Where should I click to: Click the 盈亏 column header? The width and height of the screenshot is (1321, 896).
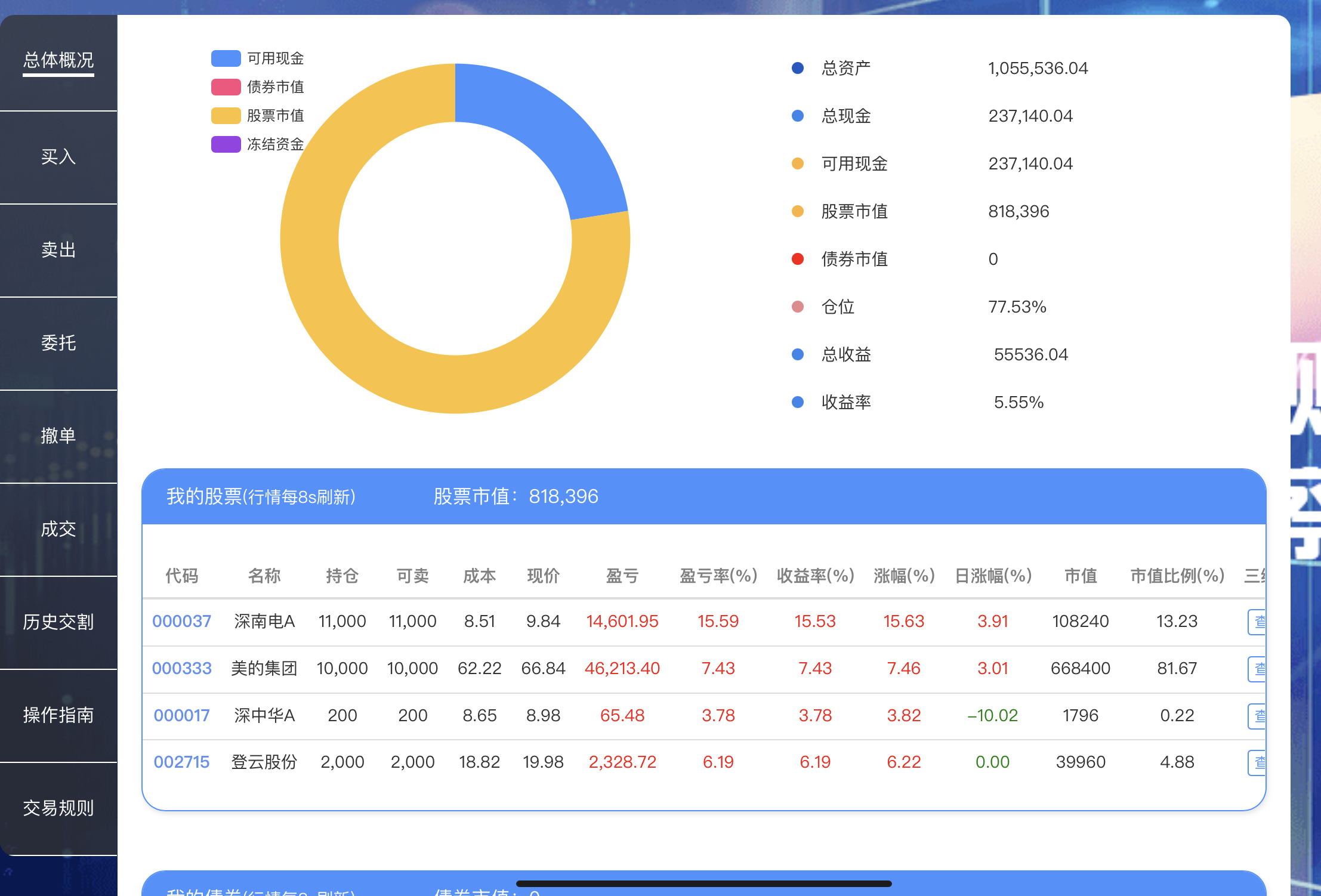pos(622,576)
